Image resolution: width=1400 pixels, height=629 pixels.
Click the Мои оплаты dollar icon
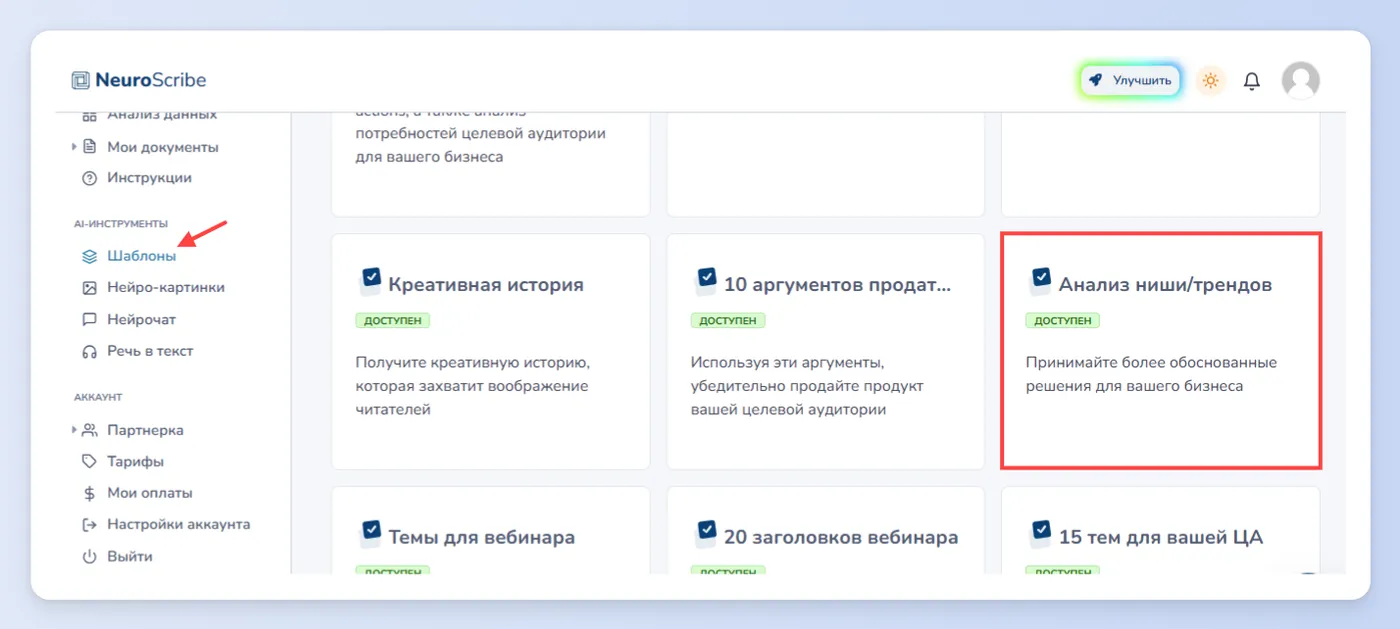(89, 493)
